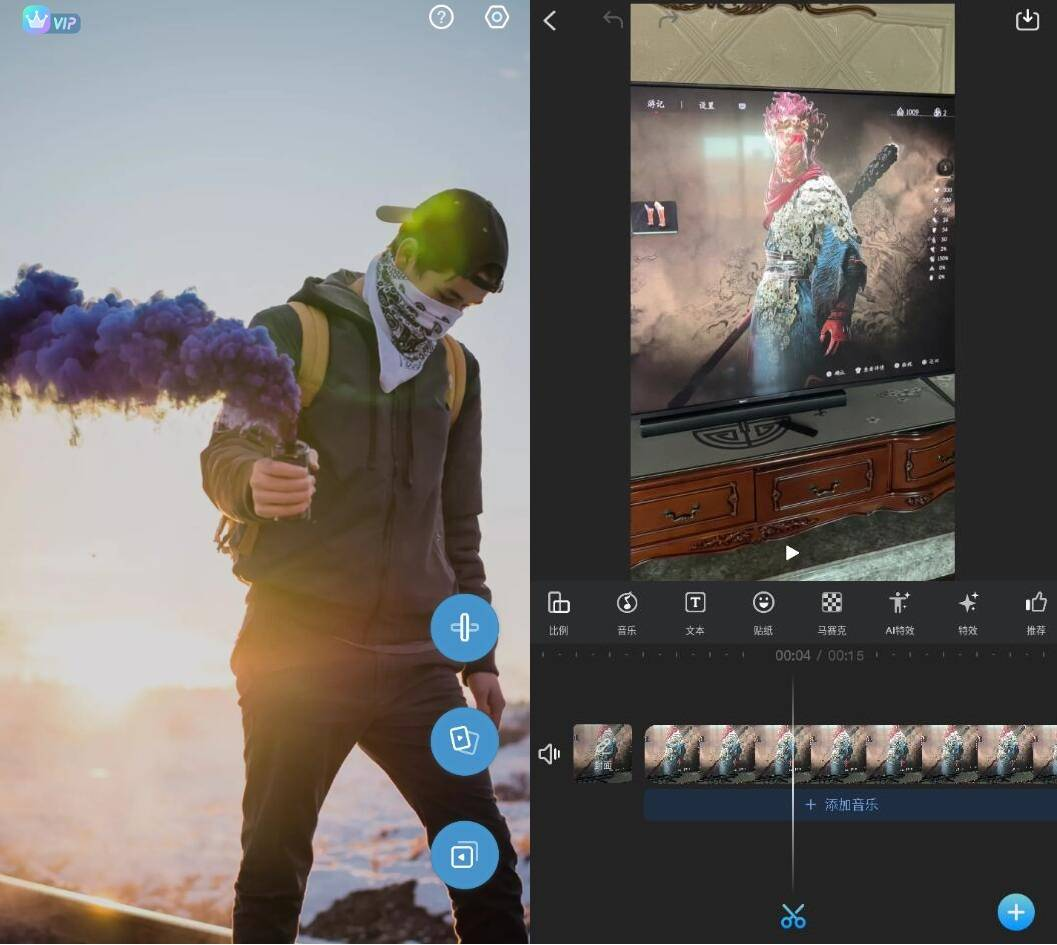Split clip with the scissors icon
Image resolution: width=1057 pixels, height=945 pixels.
pyautogui.click(x=793, y=915)
